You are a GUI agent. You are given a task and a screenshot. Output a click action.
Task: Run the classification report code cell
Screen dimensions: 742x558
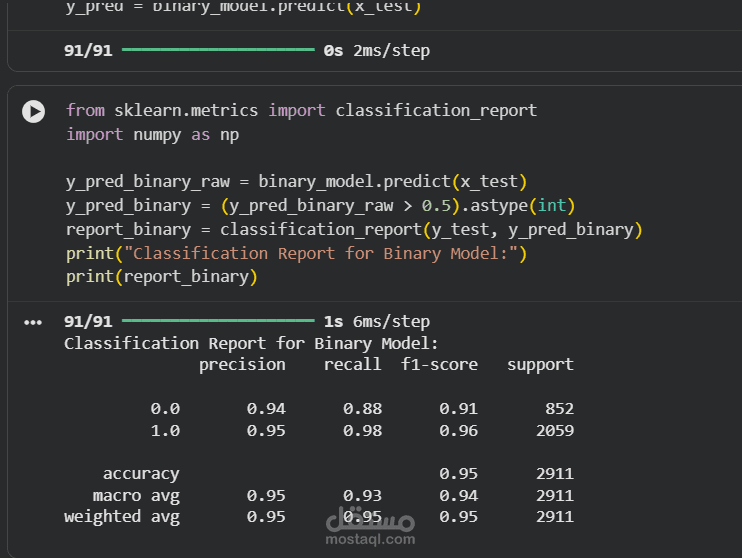pyautogui.click(x=34, y=112)
